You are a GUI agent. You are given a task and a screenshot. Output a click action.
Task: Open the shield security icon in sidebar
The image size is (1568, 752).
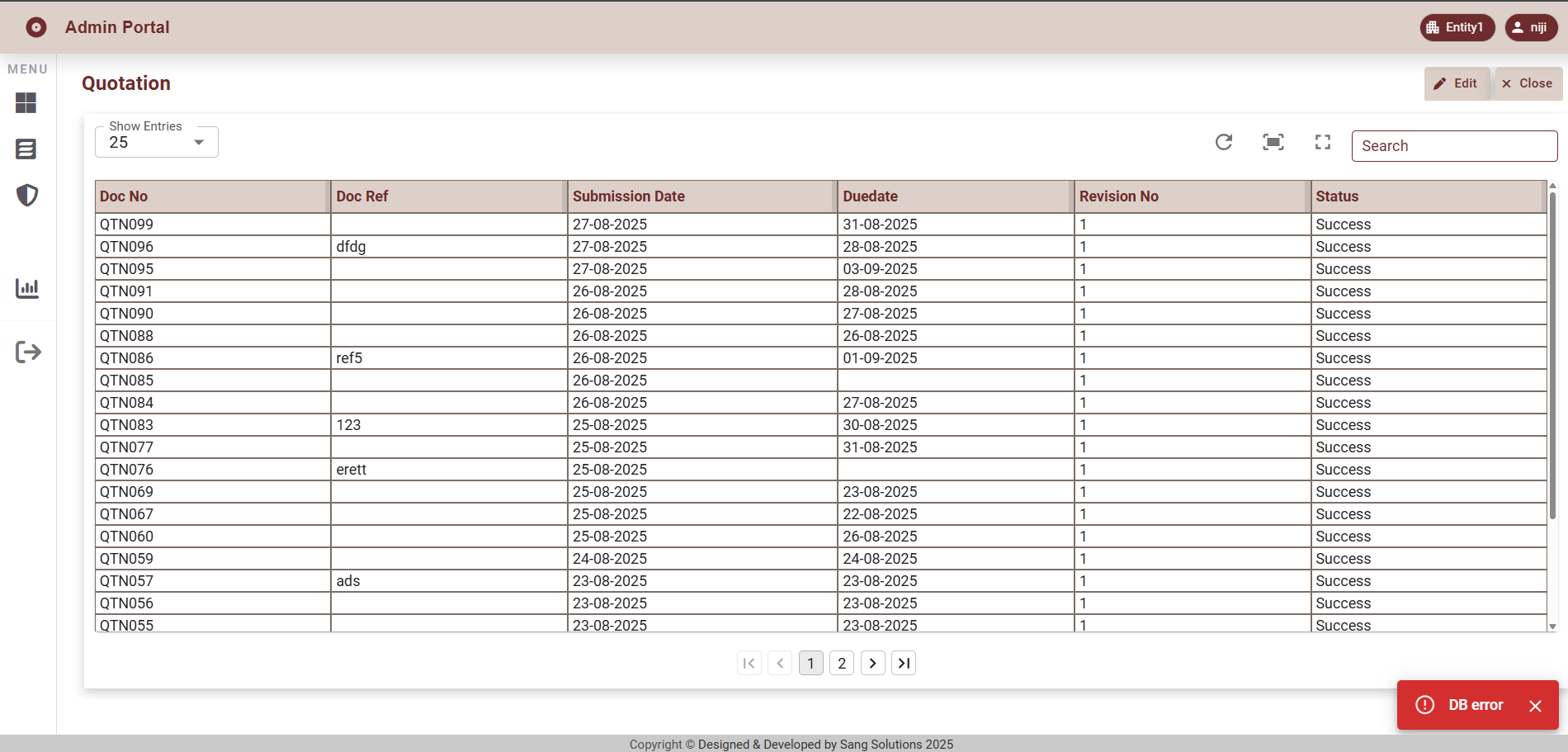[x=26, y=196]
